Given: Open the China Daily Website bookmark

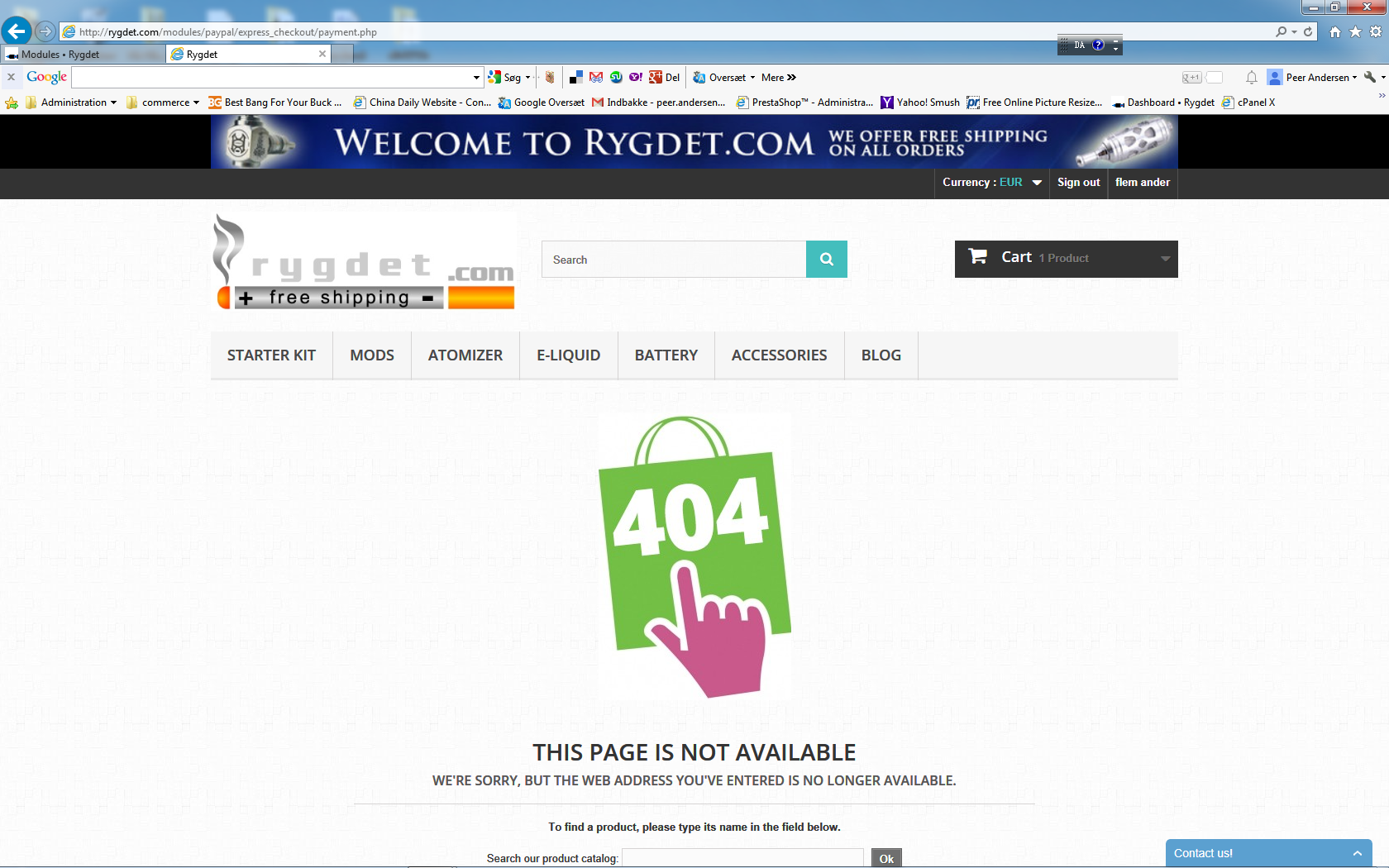Looking at the screenshot, I should [x=422, y=103].
